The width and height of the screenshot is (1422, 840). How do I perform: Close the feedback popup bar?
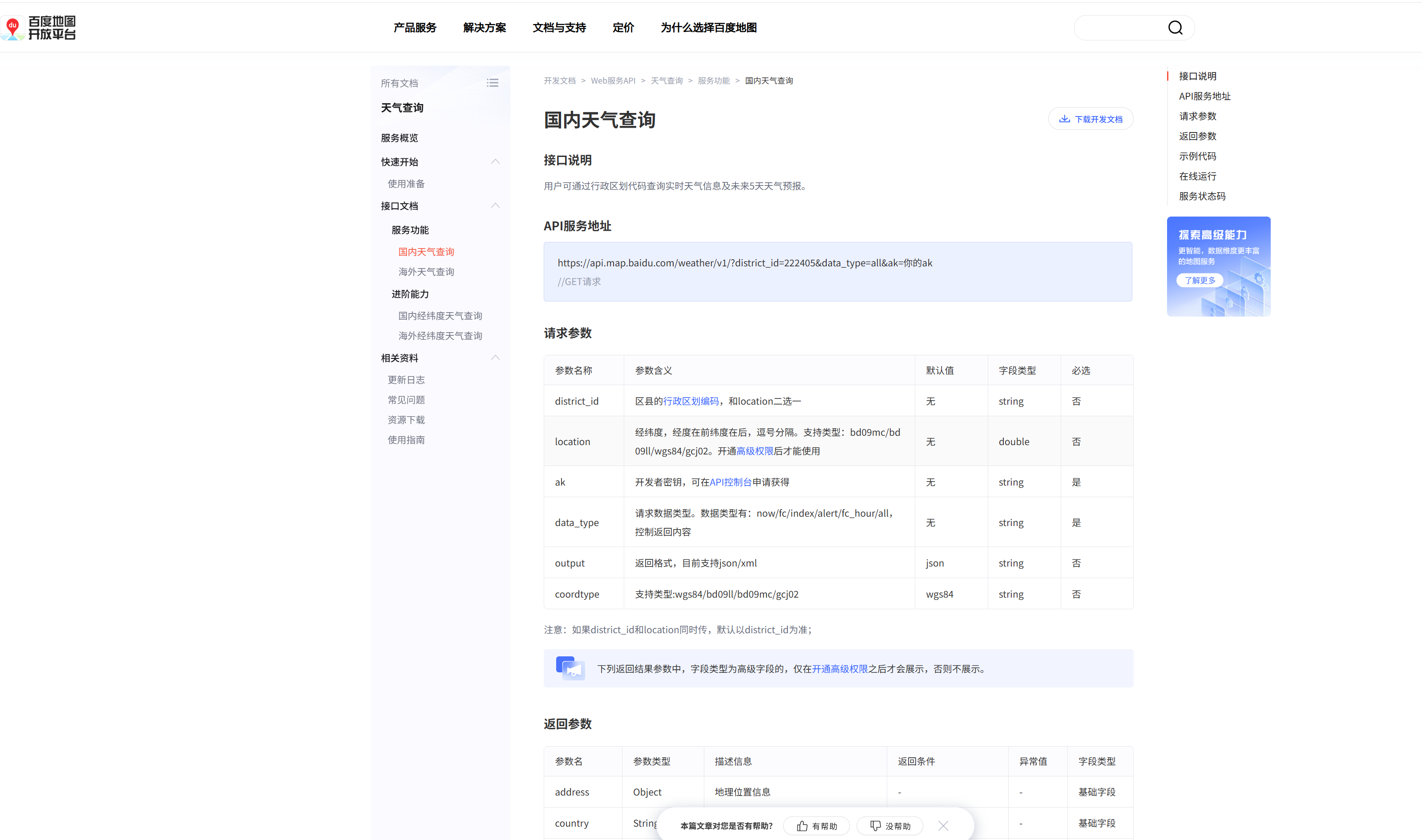[x=943, y=826]
